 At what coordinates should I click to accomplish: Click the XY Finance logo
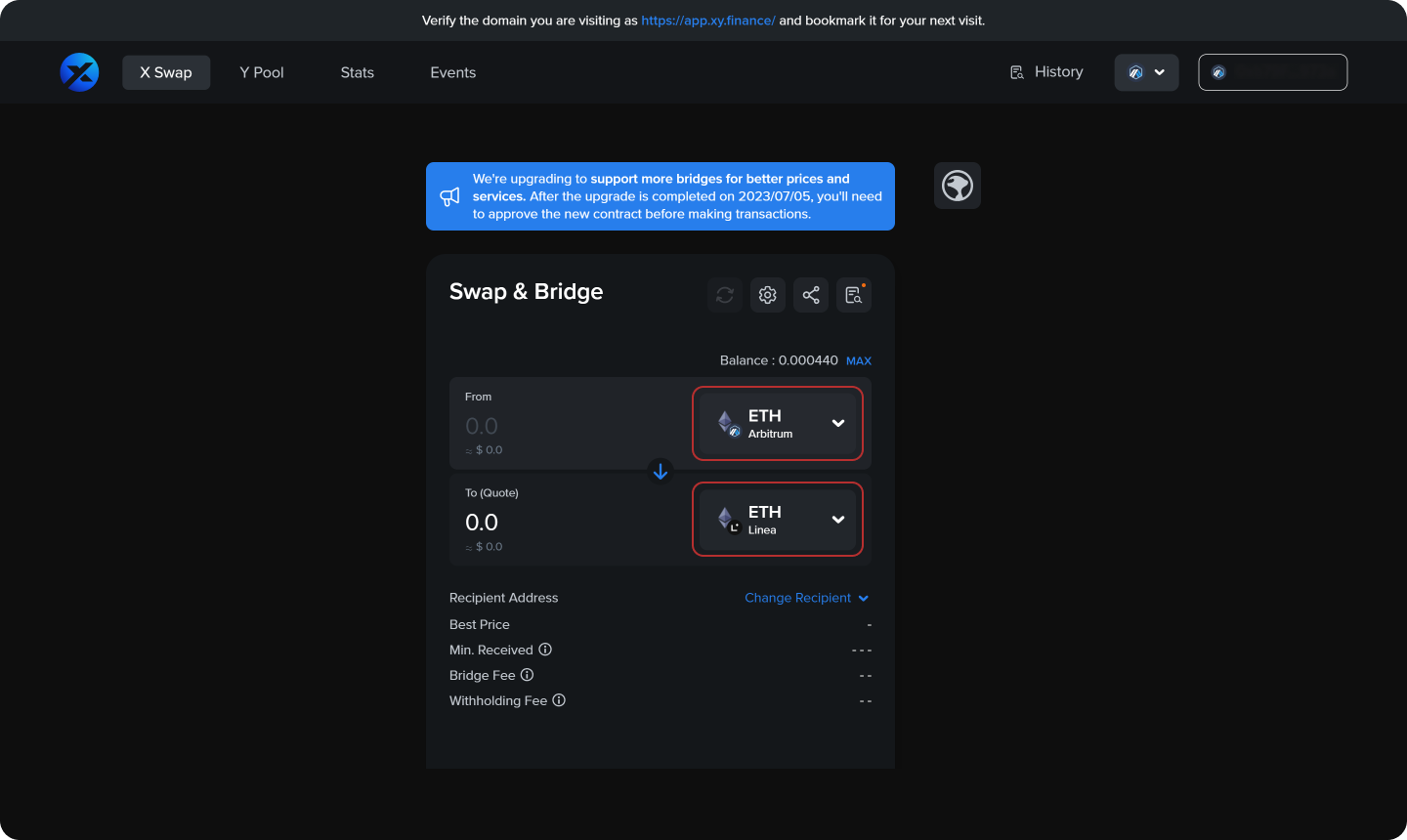[x=79, y=72]
